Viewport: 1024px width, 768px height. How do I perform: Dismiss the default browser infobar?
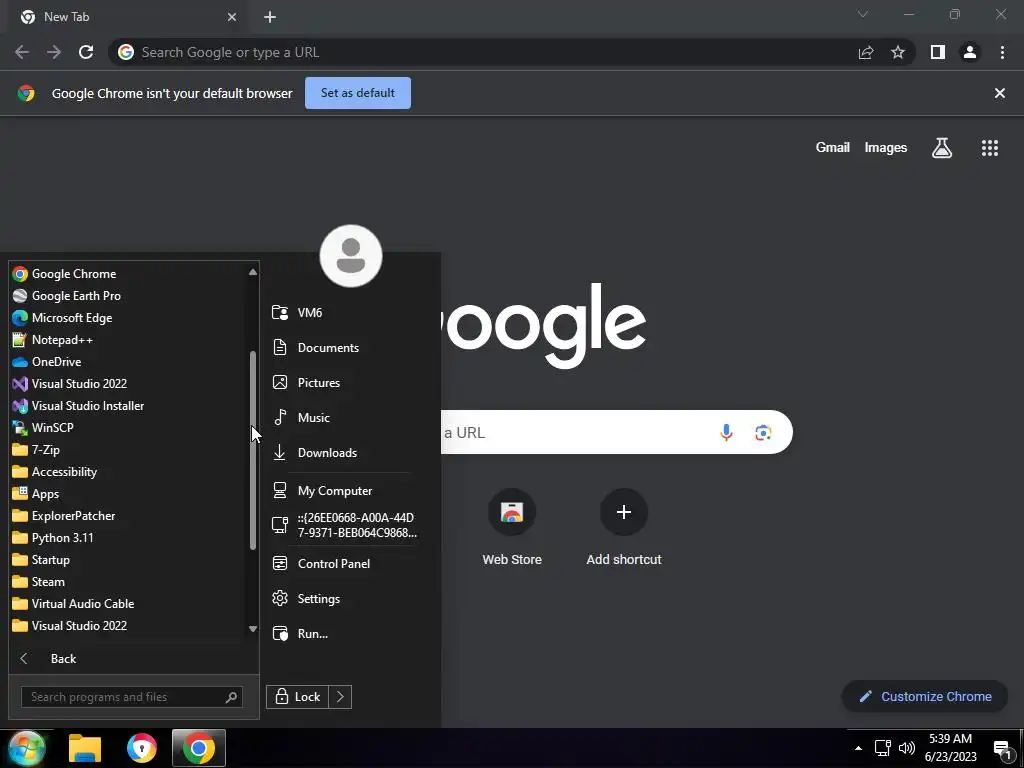[1000, 93]
